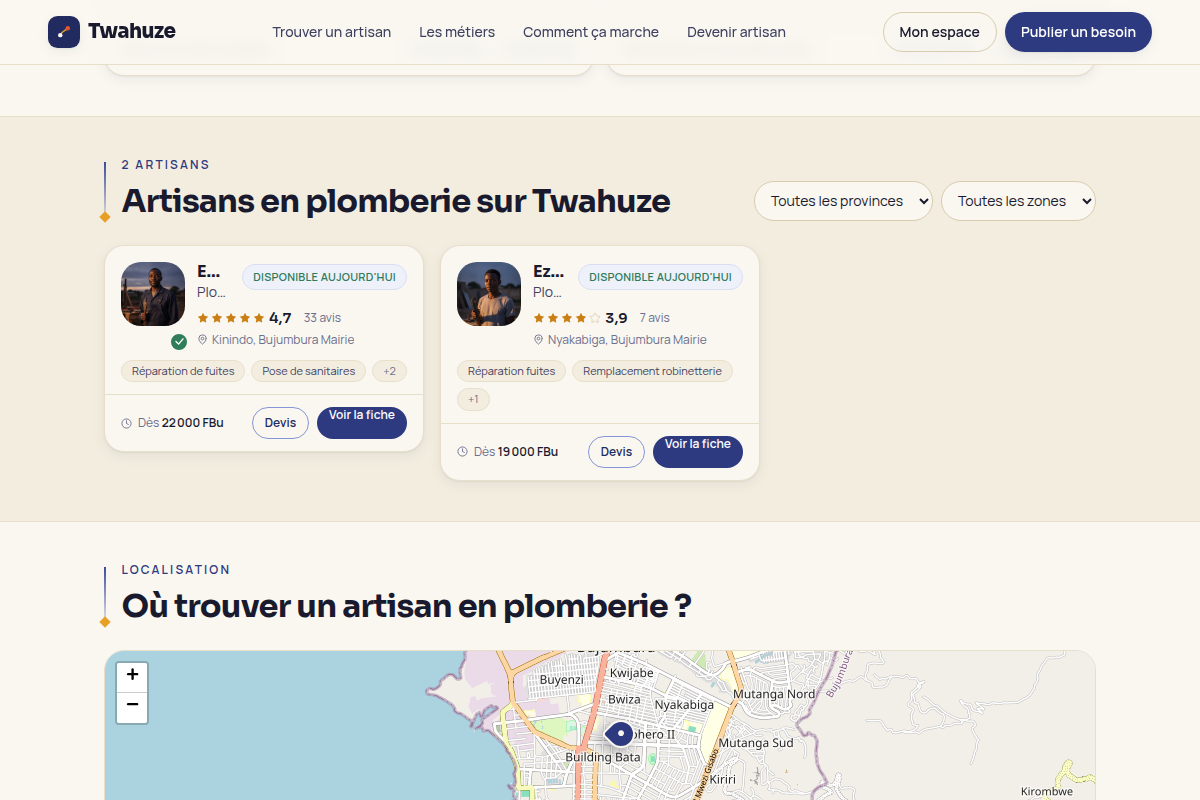Image resolution: width=1200 pixels, height=800 pixels.
Task: Zoom in on the map
Action: 132,677
